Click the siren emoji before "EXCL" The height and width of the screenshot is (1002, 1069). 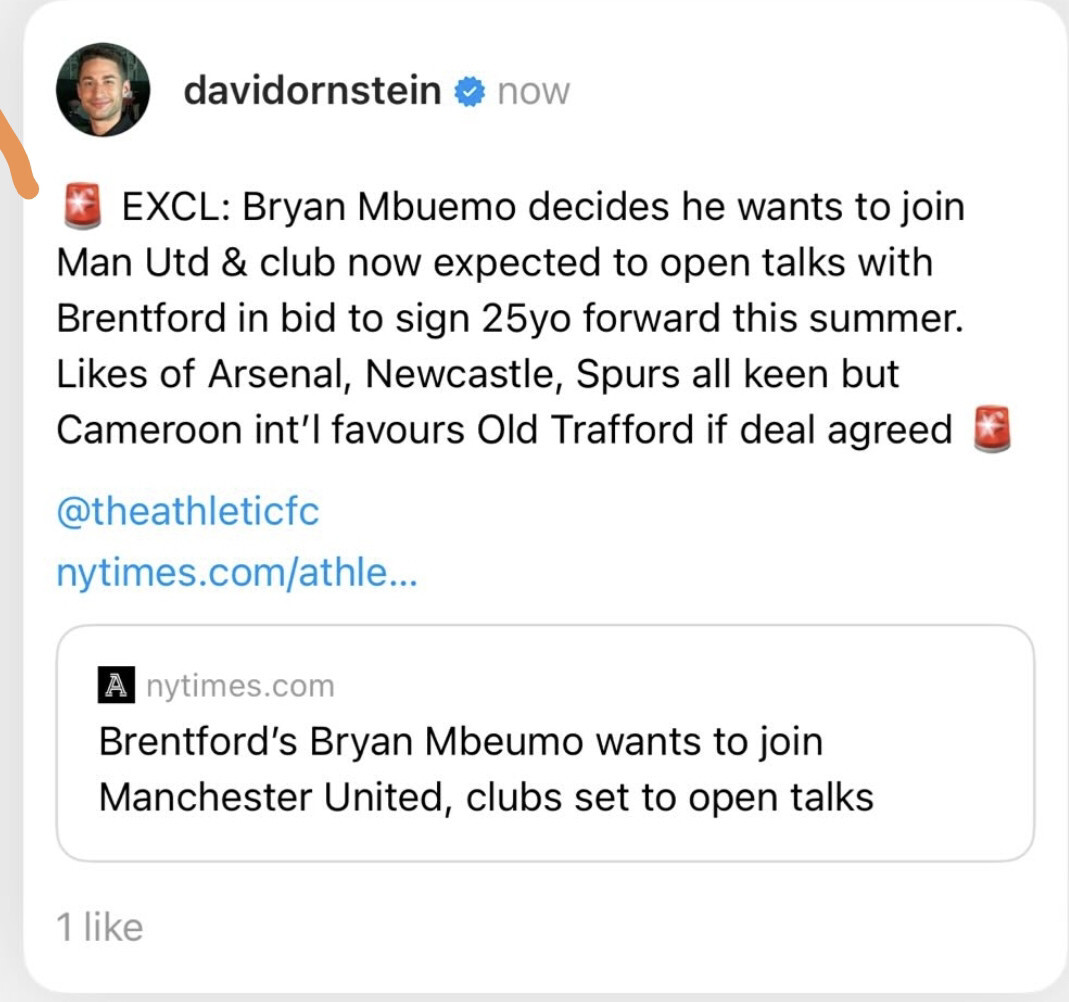tap(82, 208)
